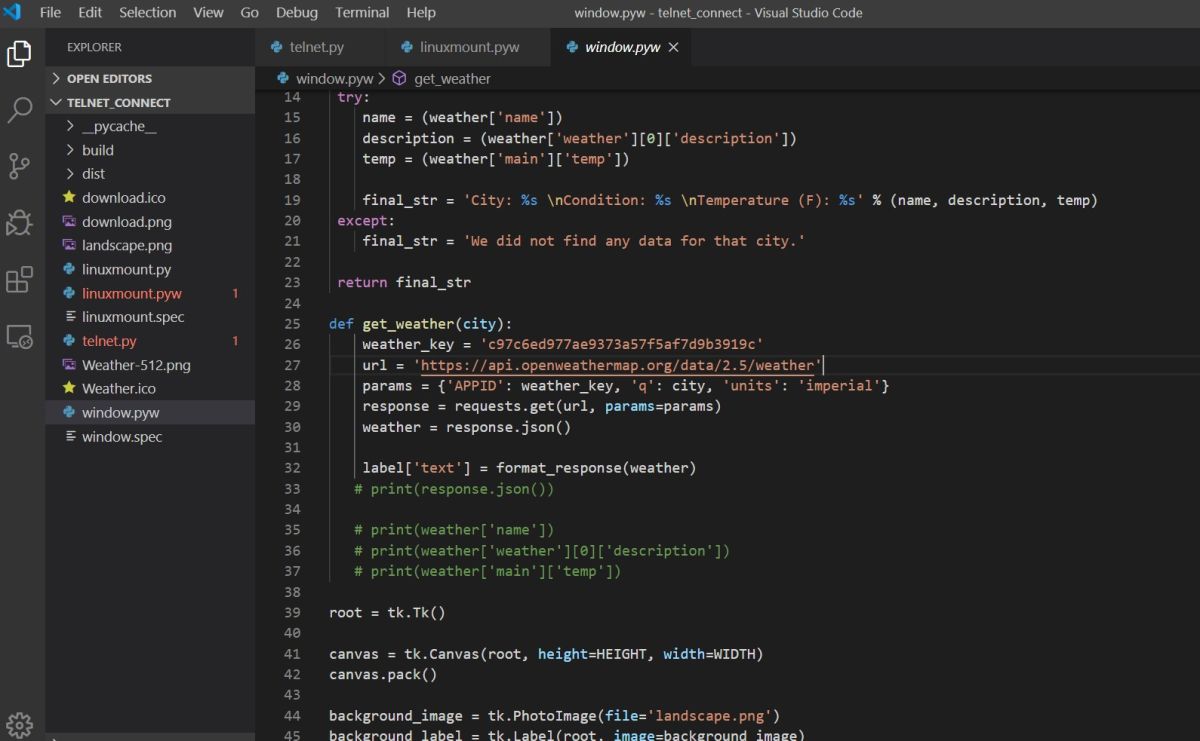Open the Explorer view in activity bar
The height and width of the screenshot is (741, 1200).
19,54
